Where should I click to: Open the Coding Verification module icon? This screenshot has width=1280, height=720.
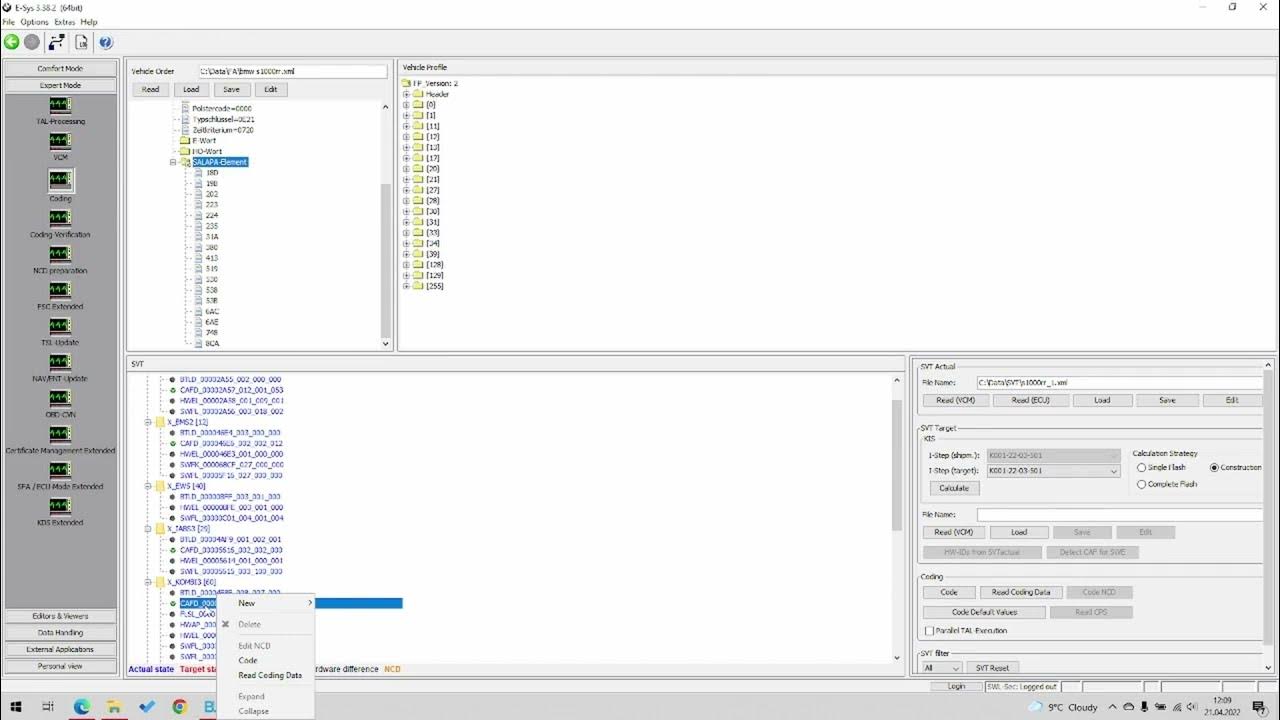(60, 218)
